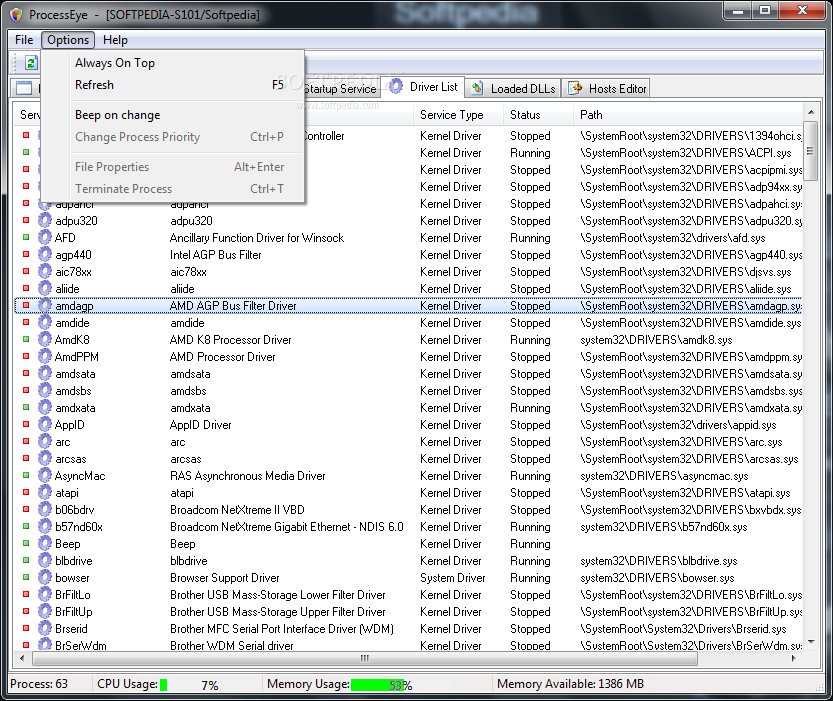Screen dimensions: 833x701
Task: Click the gear icon beside adpu320
Action: (x=45, y=220)
